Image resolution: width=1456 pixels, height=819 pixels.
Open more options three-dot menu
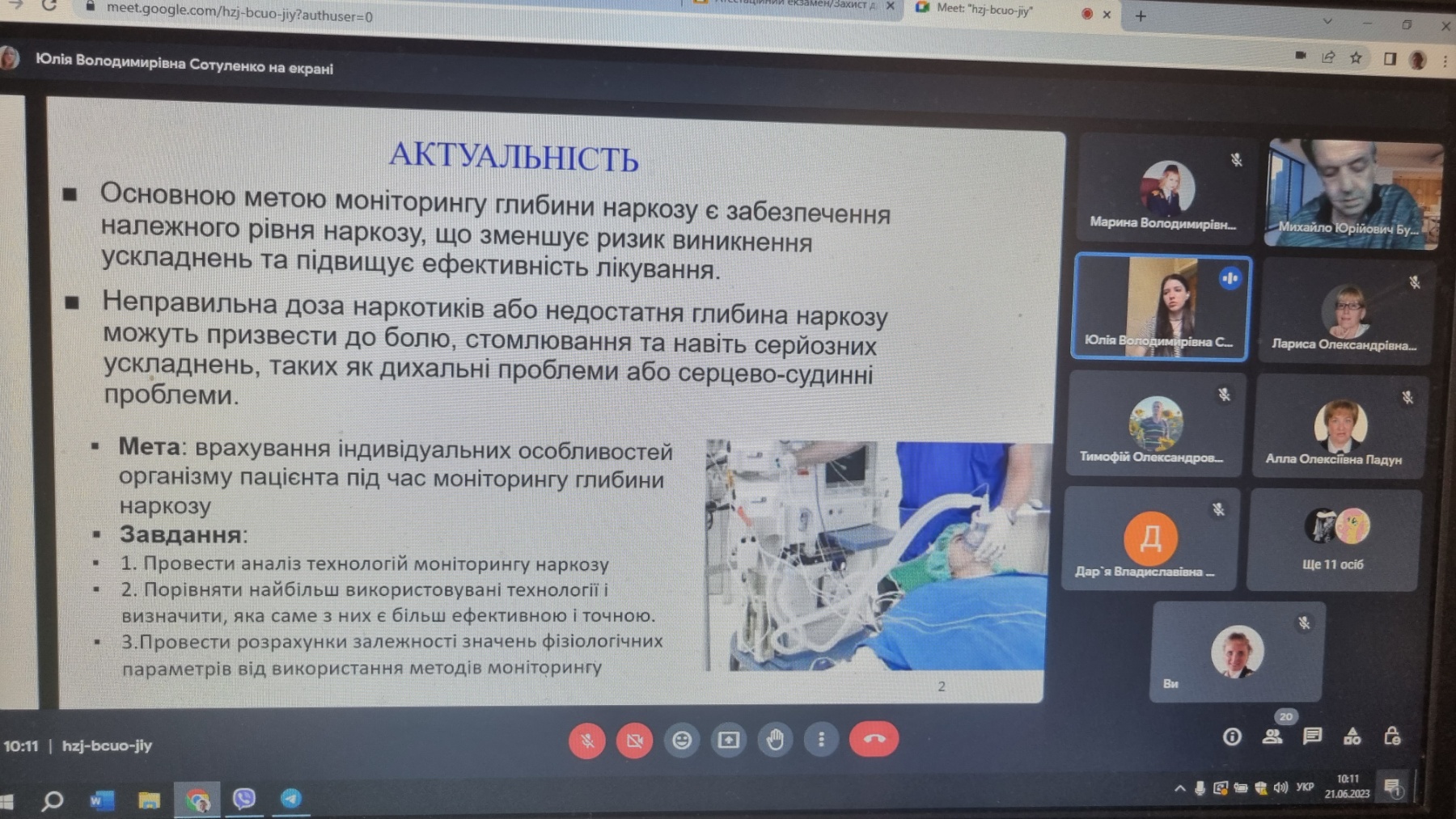(821, 740)
